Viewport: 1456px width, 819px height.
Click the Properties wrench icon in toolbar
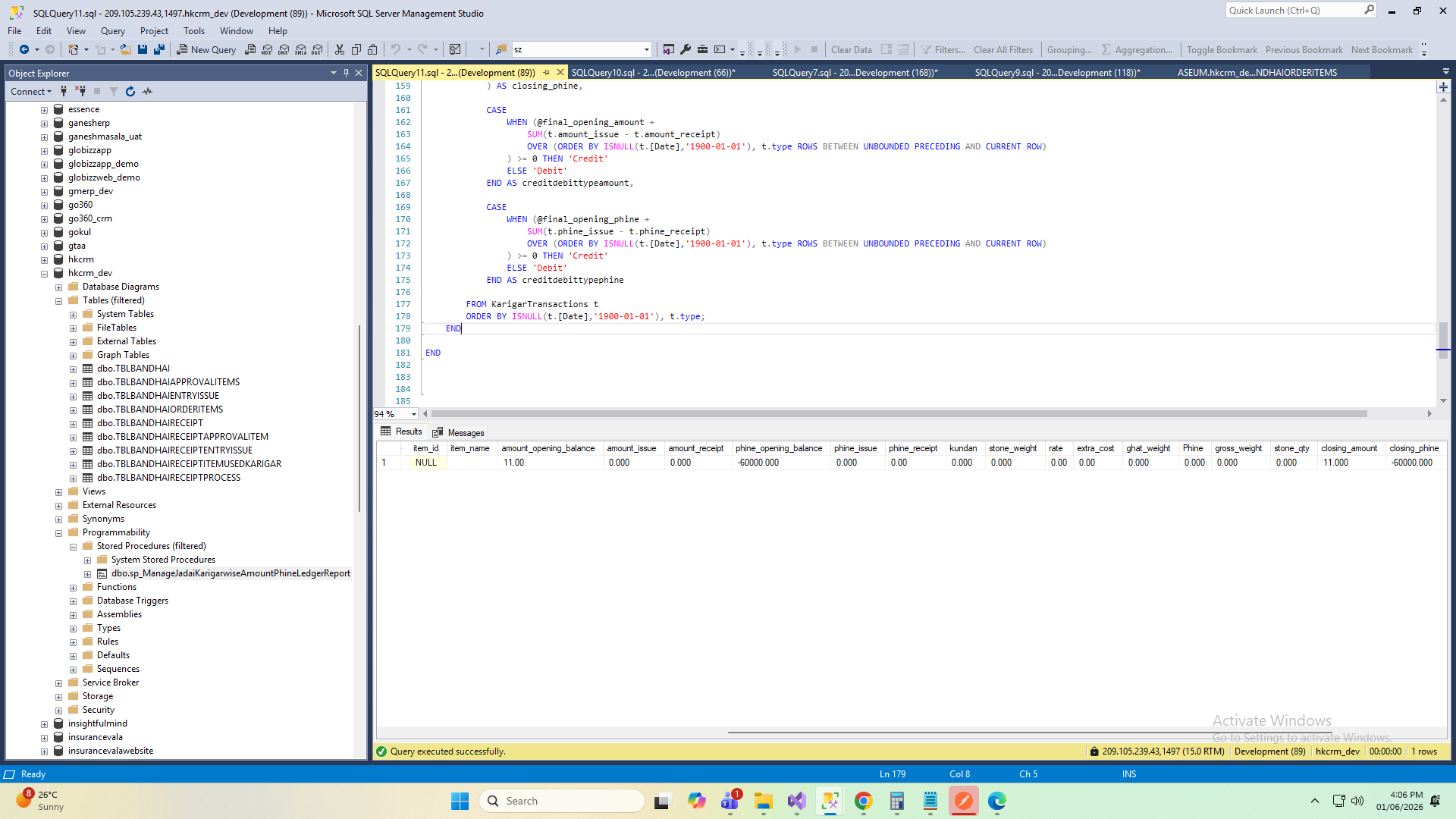[x=686, y=50]
